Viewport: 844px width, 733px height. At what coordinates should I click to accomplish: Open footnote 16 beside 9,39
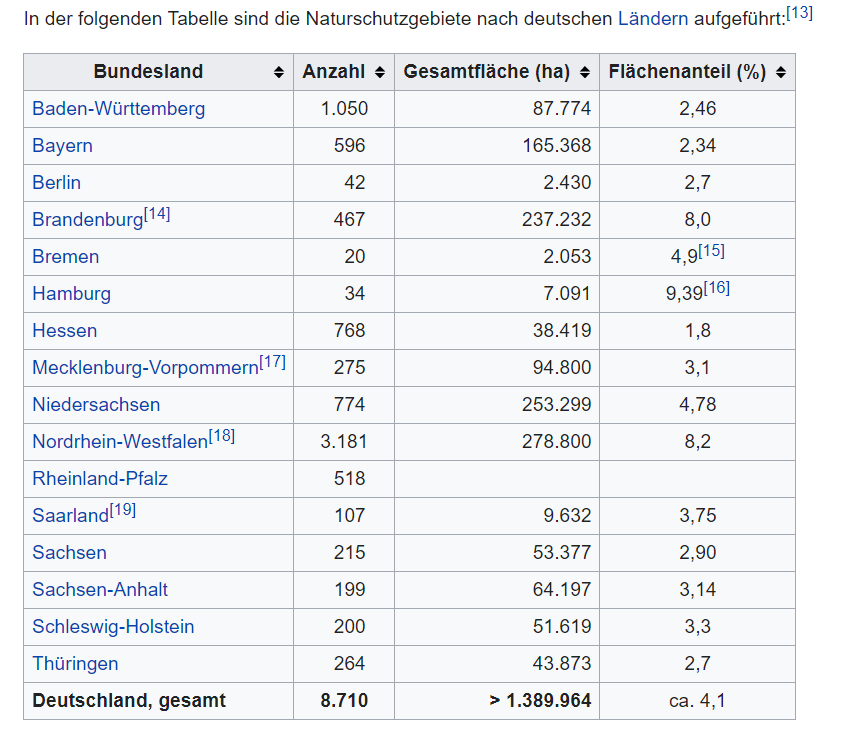tap(716, 288)
